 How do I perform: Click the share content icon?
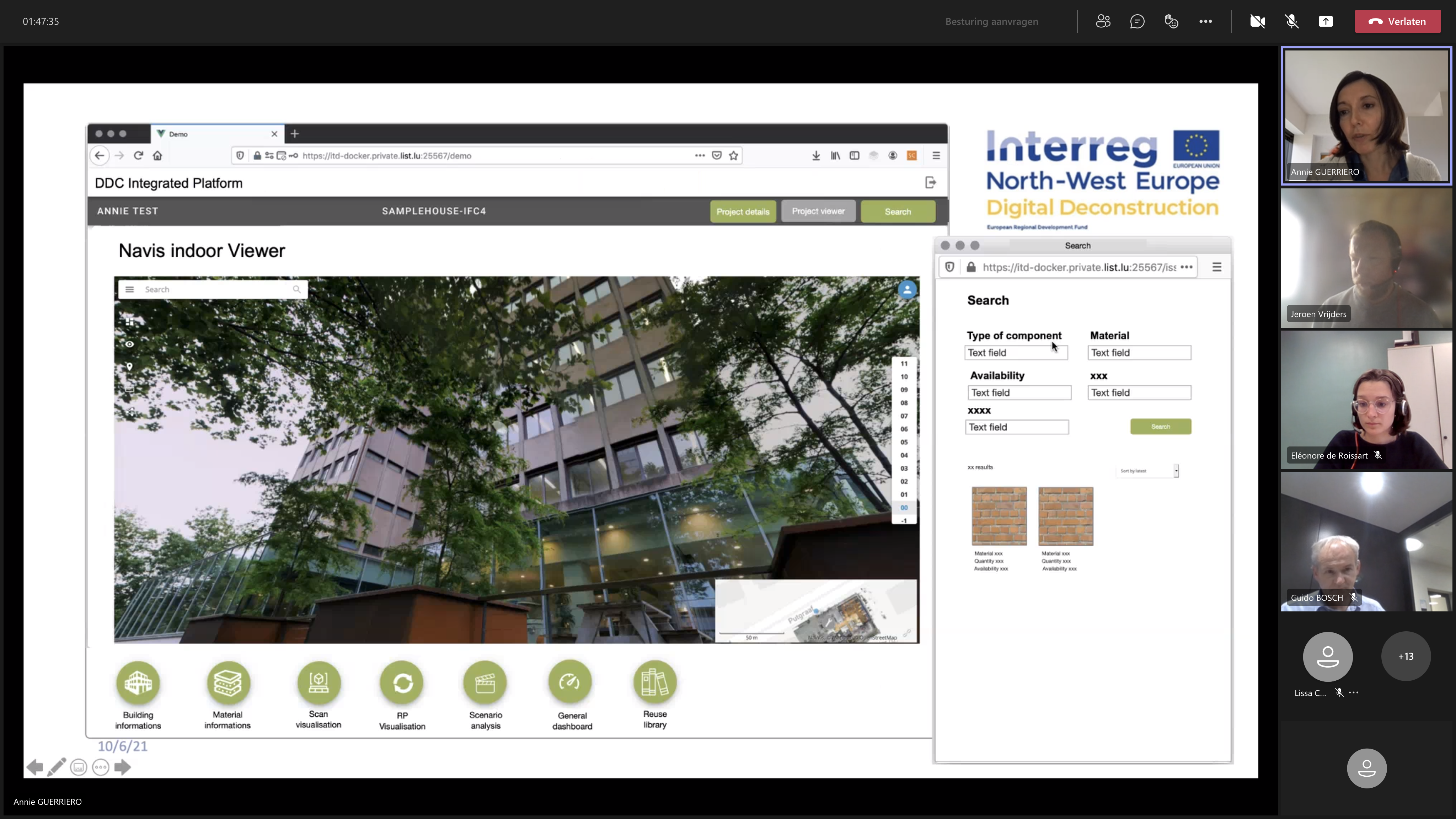(x=1326, y=21)
